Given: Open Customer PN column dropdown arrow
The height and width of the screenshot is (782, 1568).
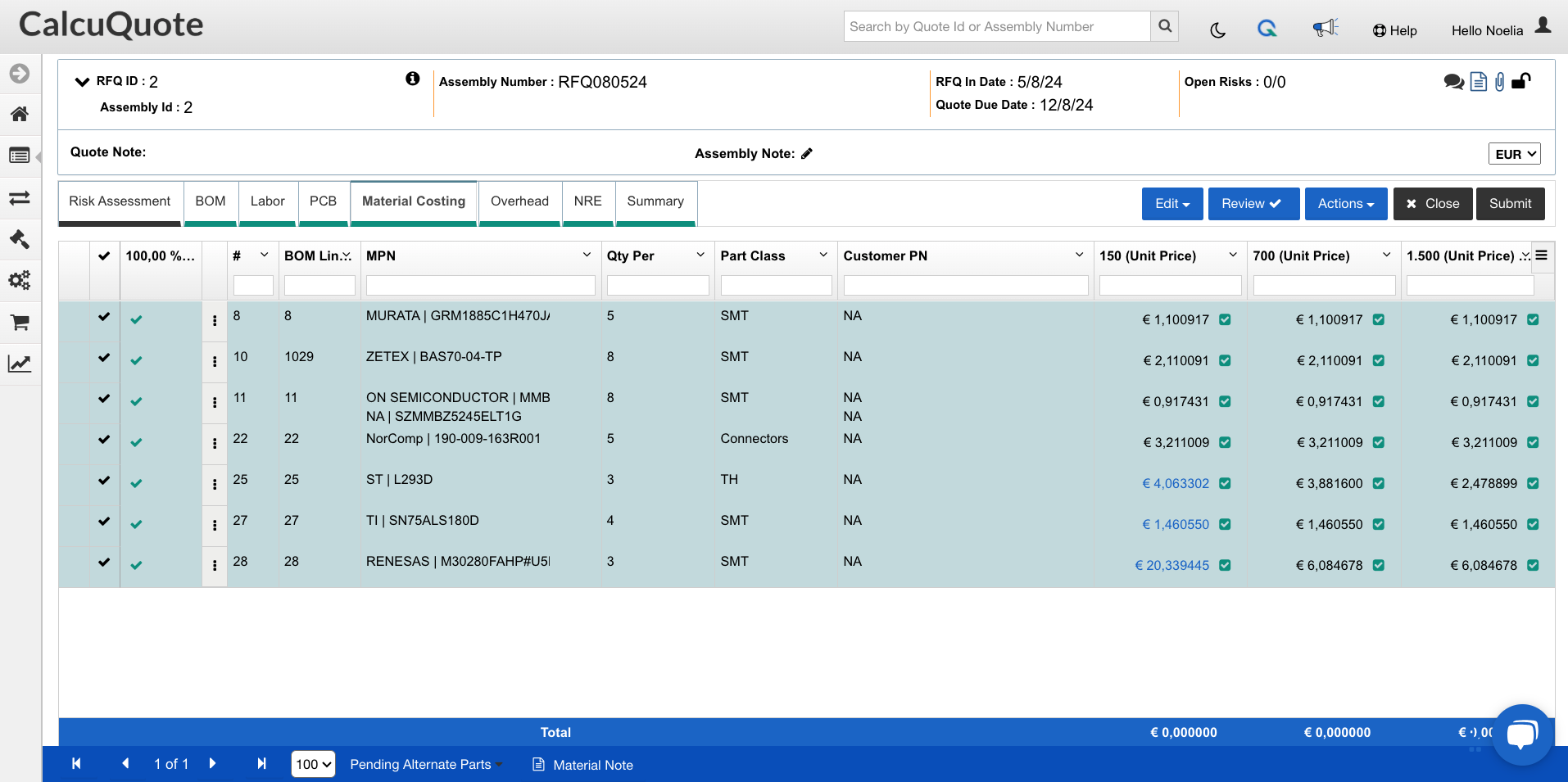Looking at the screenshot, I should (1080, 255).
